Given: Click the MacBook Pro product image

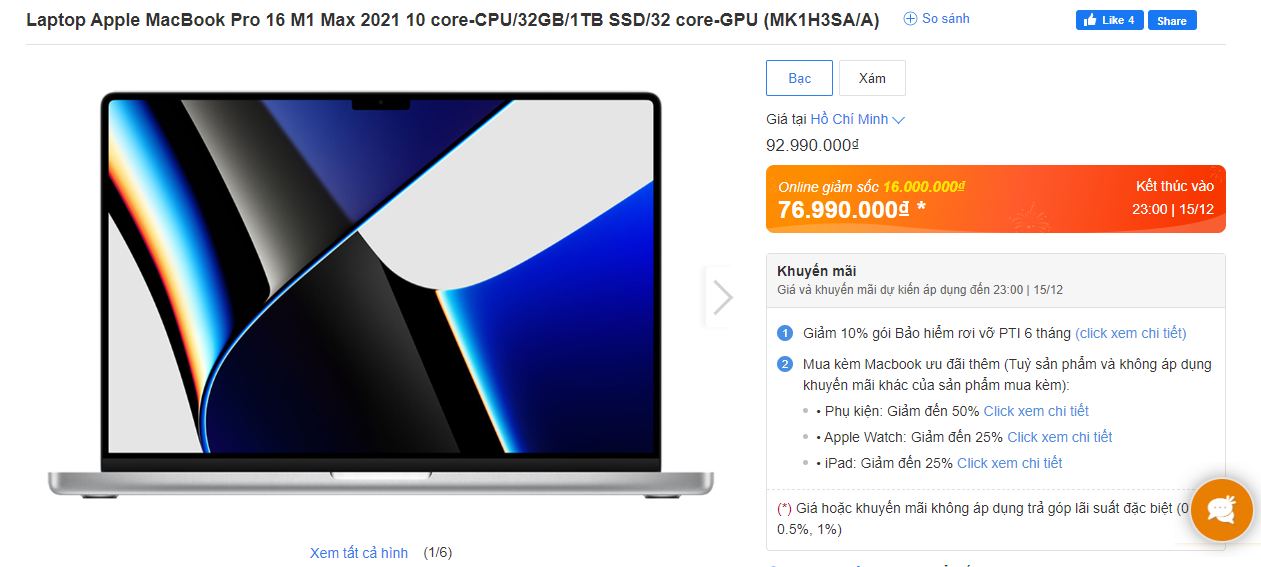Looking at the screenshot, I should 381,295.
